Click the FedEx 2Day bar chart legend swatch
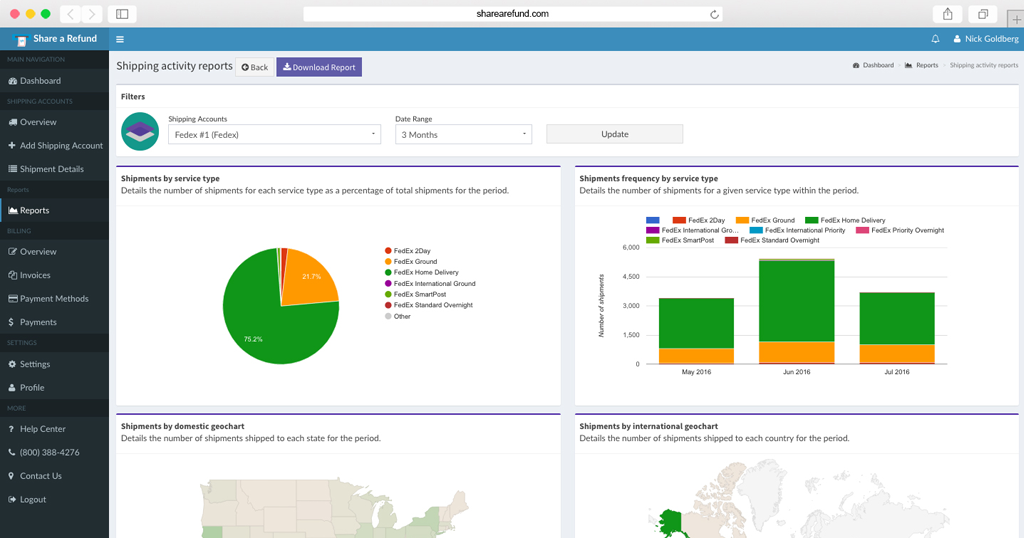 [679, 221]
